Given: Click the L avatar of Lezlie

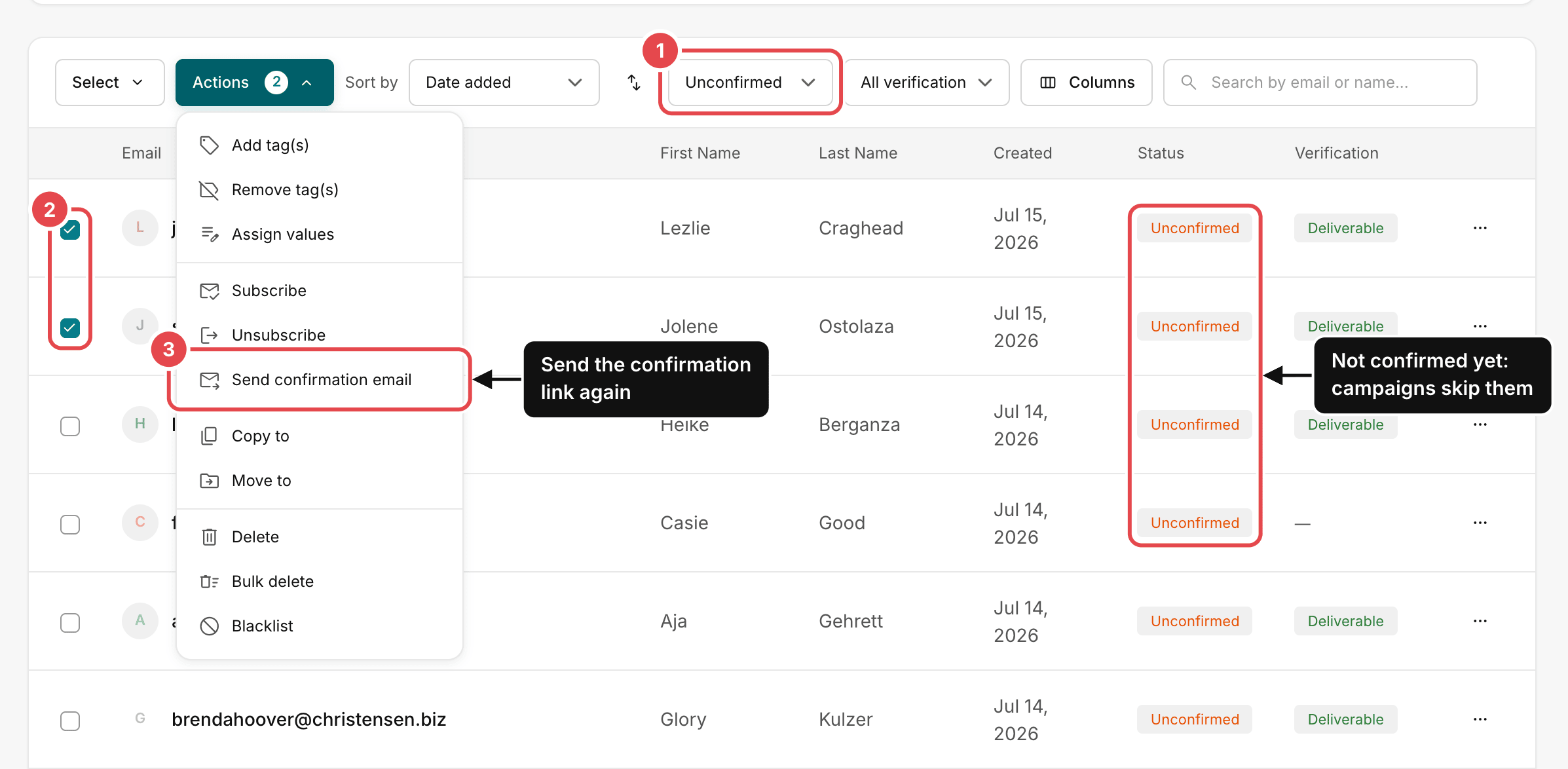Looking at the screenshot, I should tap(140, 228).
